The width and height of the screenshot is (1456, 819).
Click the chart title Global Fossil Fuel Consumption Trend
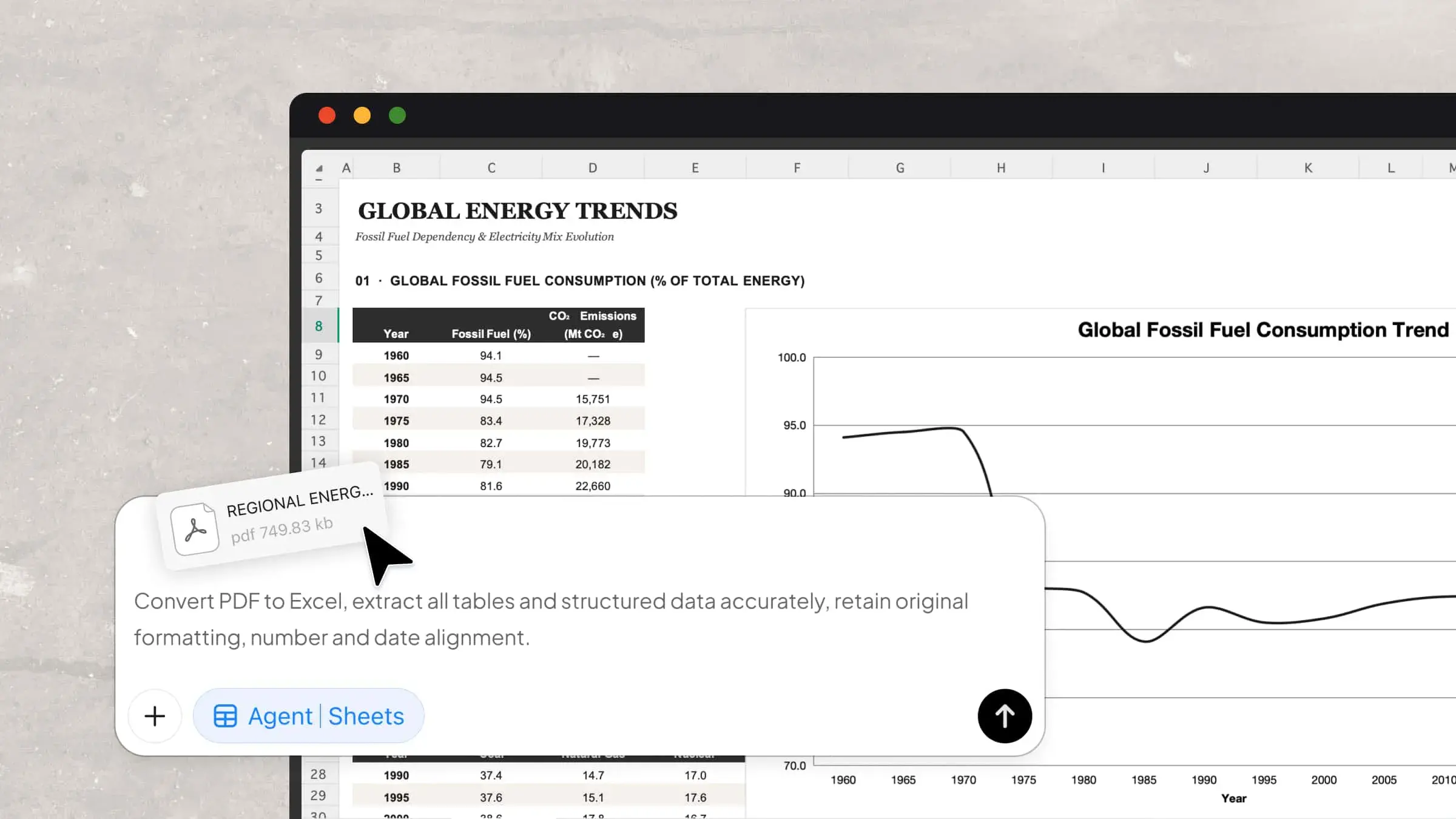coord(1263,330)
